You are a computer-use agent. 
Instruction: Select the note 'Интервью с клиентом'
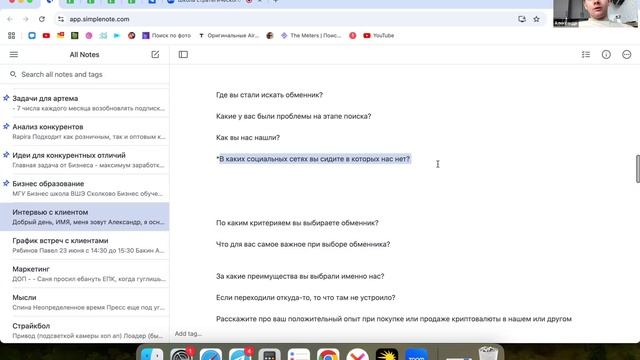coord(84,217)
